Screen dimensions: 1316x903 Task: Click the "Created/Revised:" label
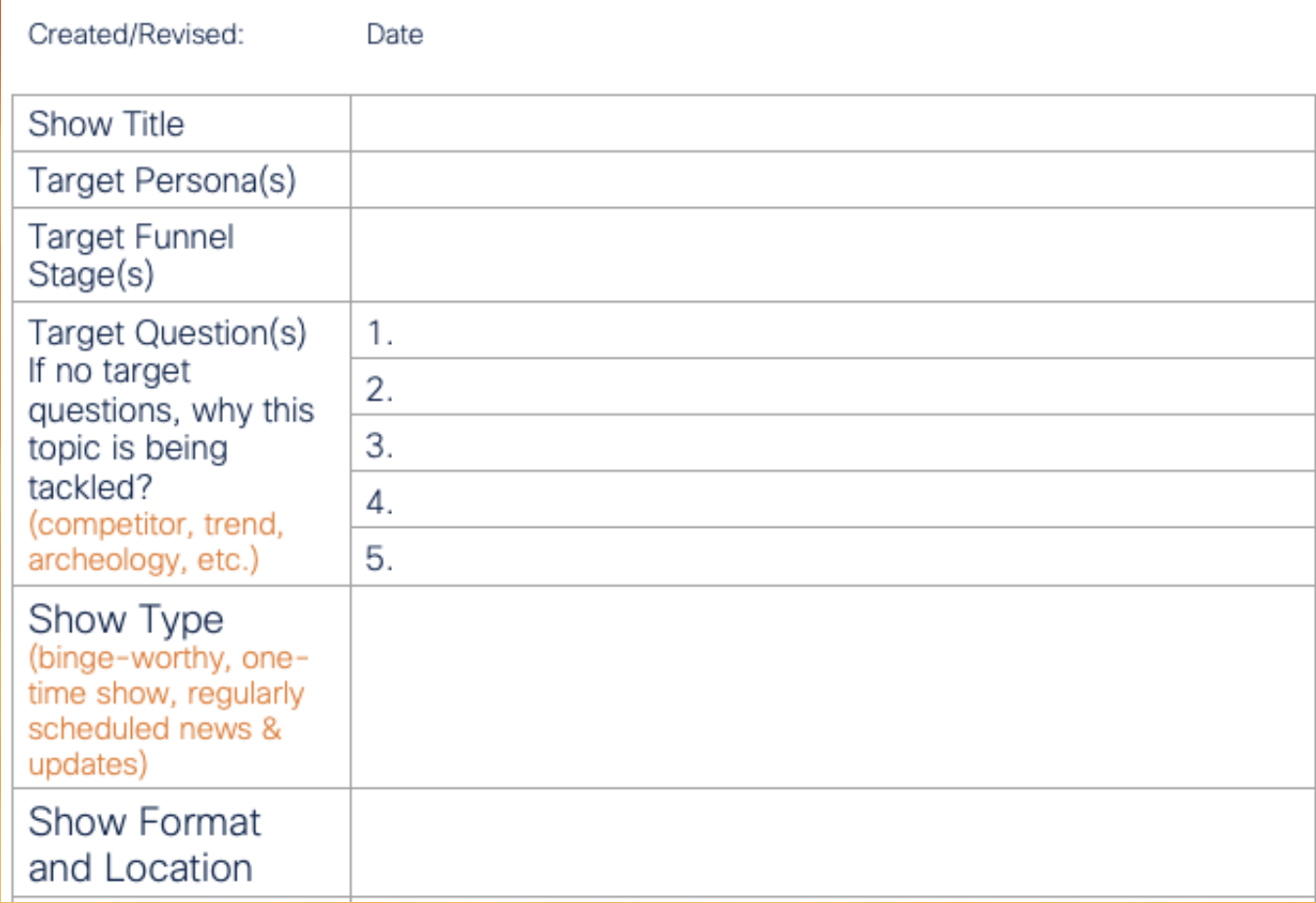coord(136,35)
